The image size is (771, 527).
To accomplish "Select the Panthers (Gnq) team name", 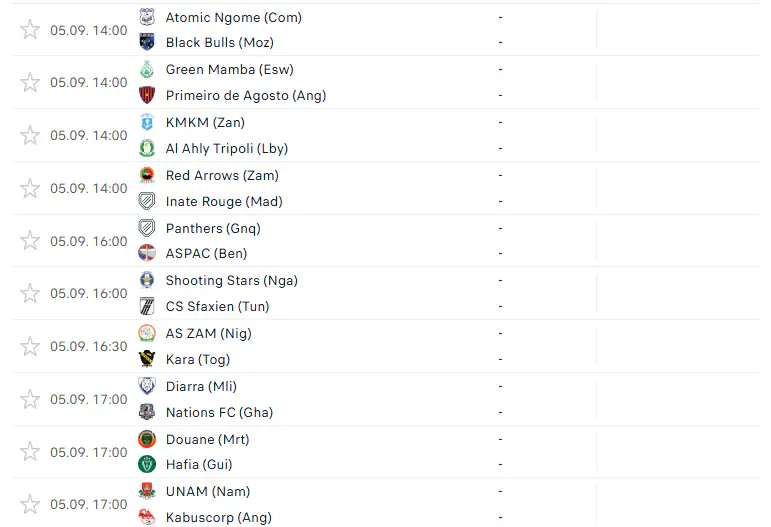I will click(x=213, y=228).
